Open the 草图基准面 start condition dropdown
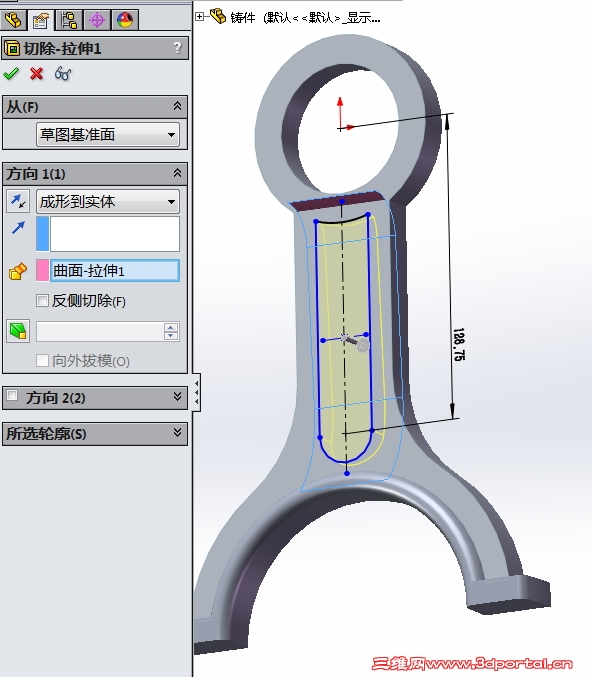The image size is (592, 677). [108, 135]
